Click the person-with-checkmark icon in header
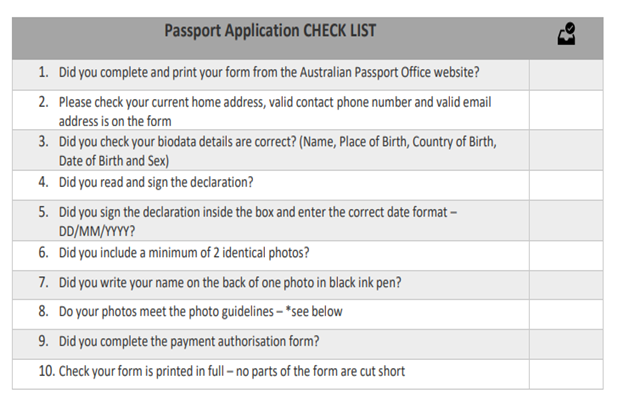The width and height of the screenshot is (618, 410). point(566,34)
